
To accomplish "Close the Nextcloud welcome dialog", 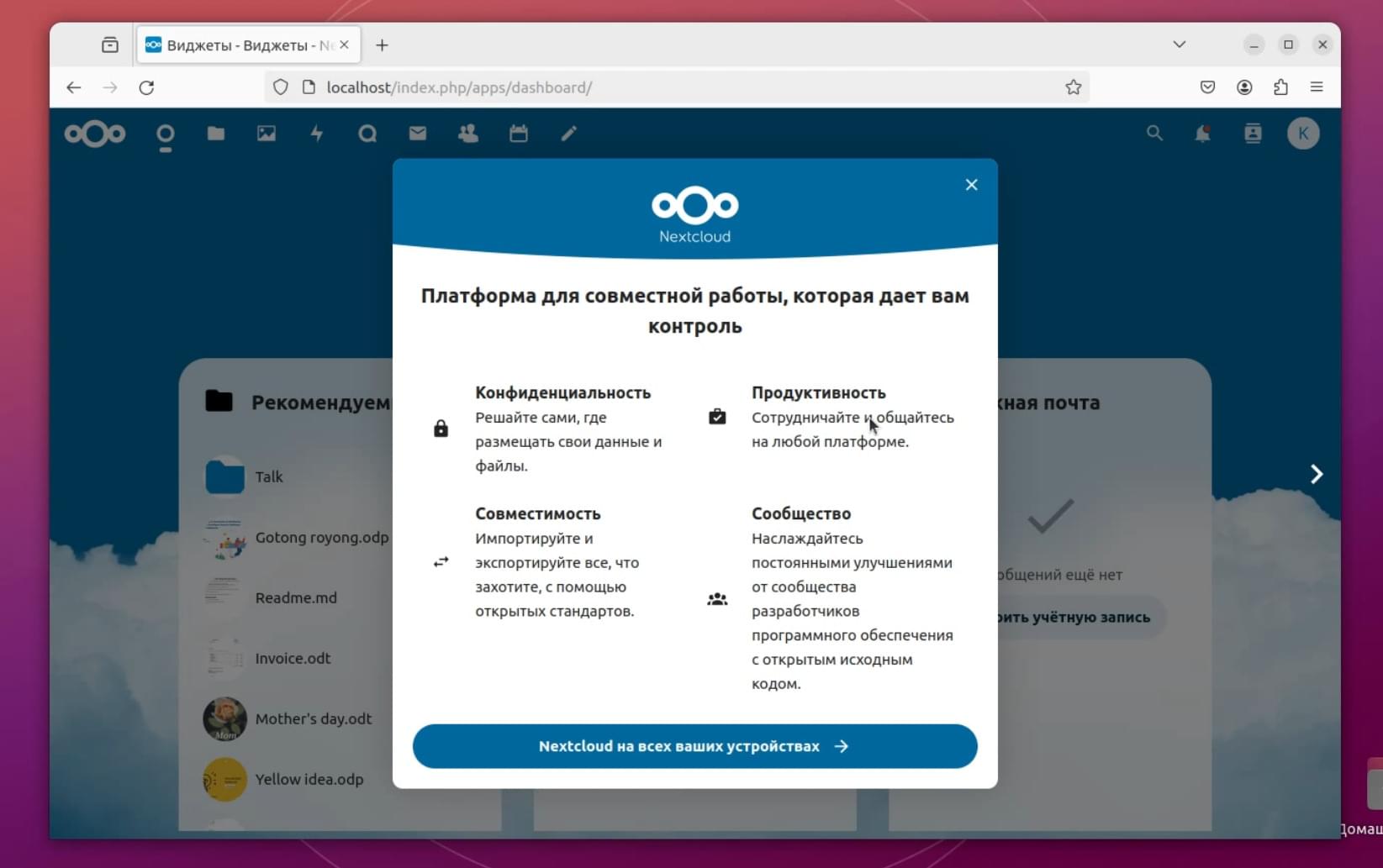I will (972, 185).
